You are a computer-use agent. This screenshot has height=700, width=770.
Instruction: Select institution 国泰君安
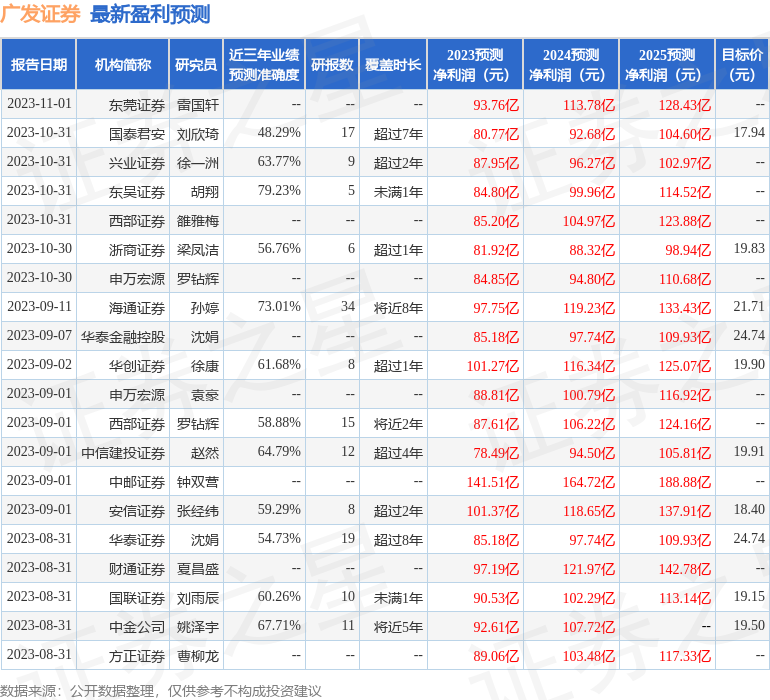(137, 134)
